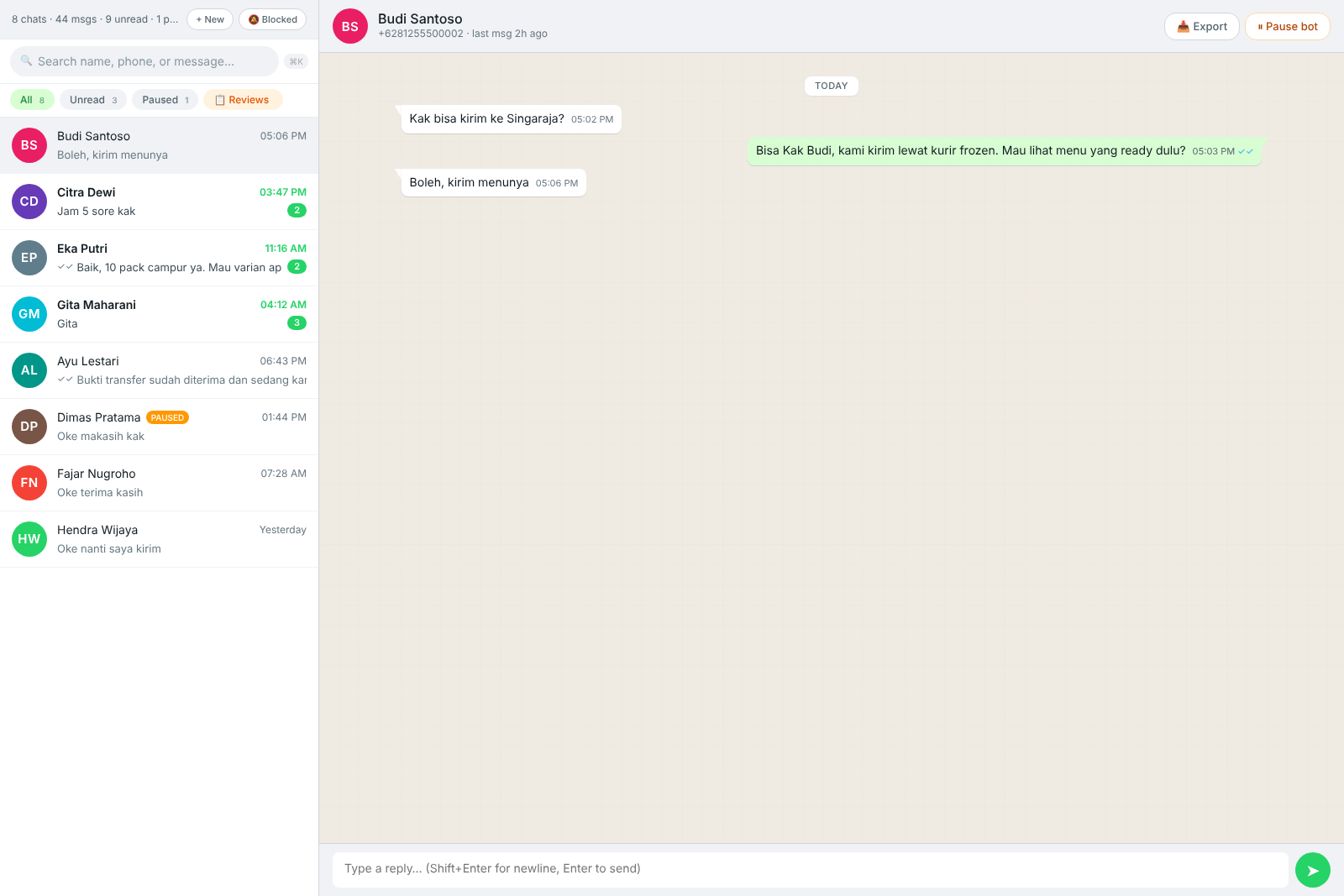The image size is (1344, 896).
Task: Click the phone number +6281255500002 in header
Action: pos(421,34)
